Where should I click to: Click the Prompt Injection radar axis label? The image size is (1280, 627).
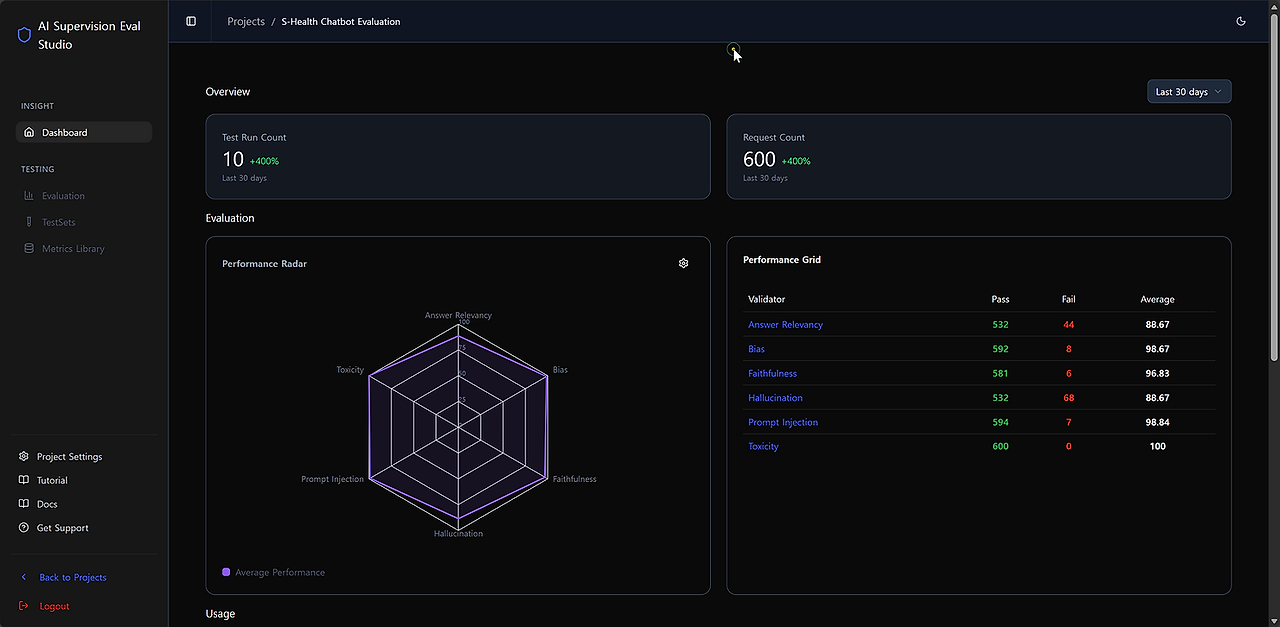pyautogui.click(x=333, y=479)
